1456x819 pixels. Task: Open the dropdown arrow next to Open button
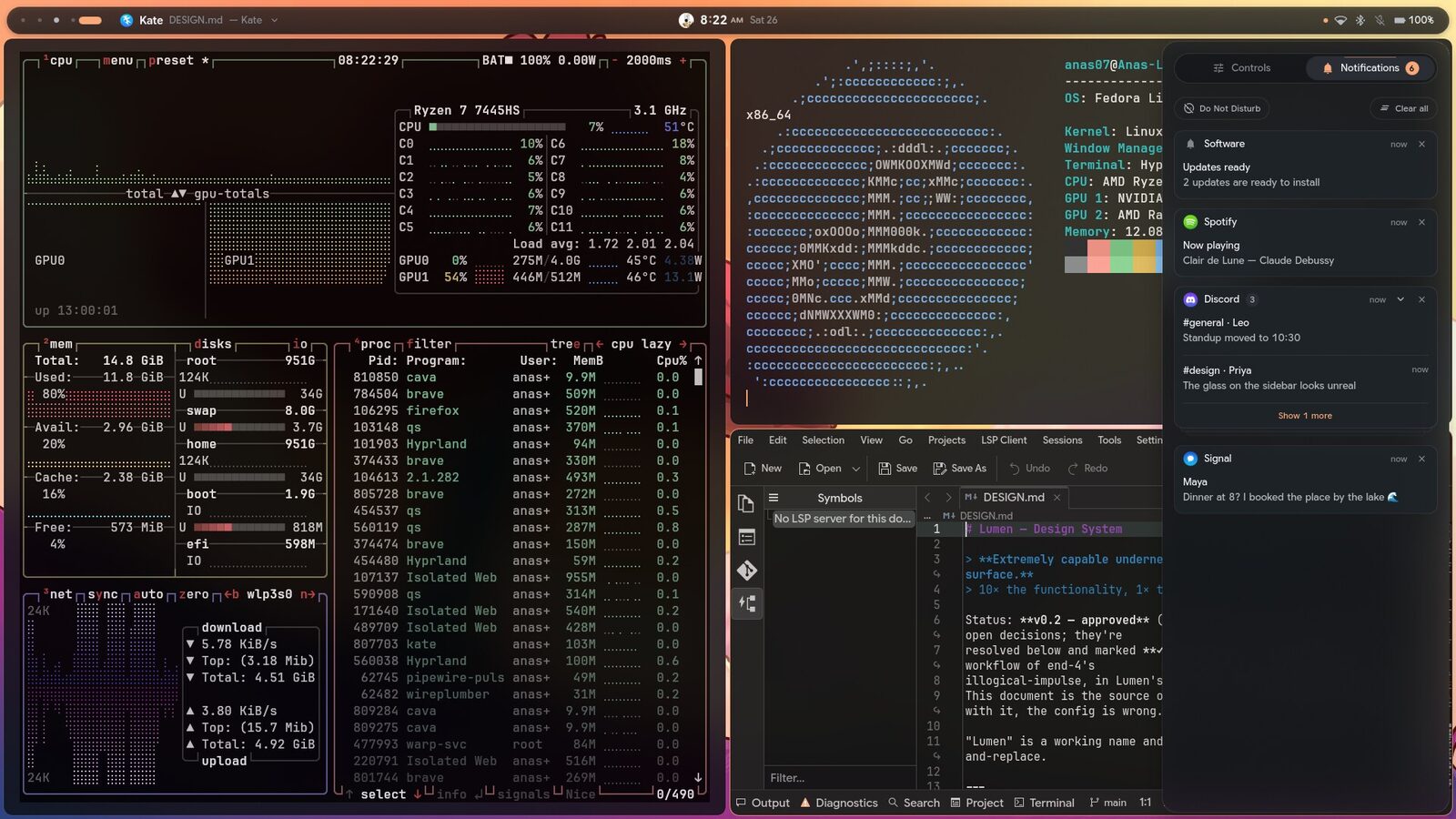coord(855,470)
